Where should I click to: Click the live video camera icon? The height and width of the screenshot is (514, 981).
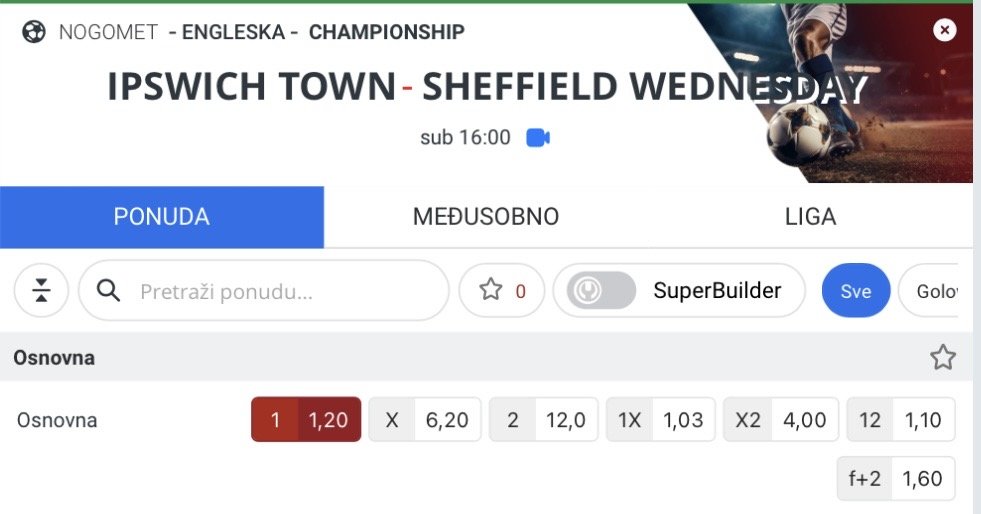538,138
